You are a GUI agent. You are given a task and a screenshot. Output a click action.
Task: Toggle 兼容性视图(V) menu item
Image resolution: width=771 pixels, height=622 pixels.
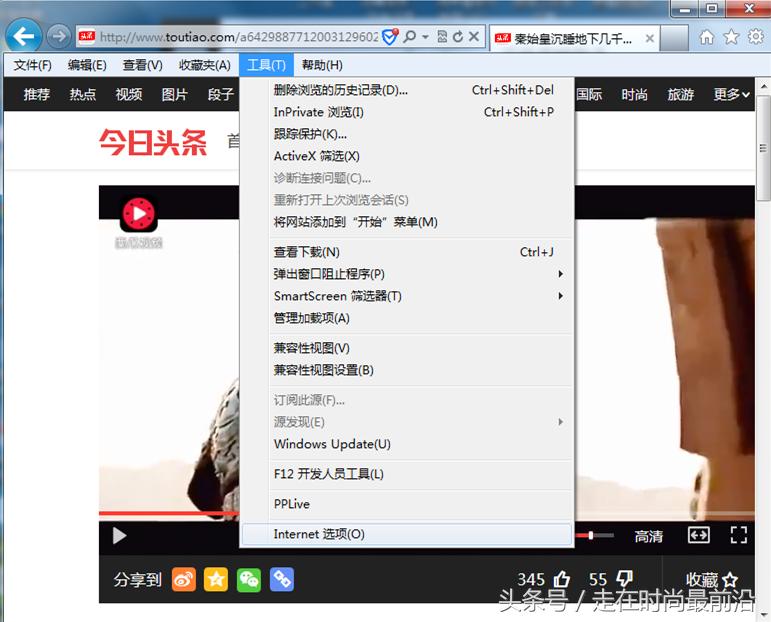click(x=407, y=348)
